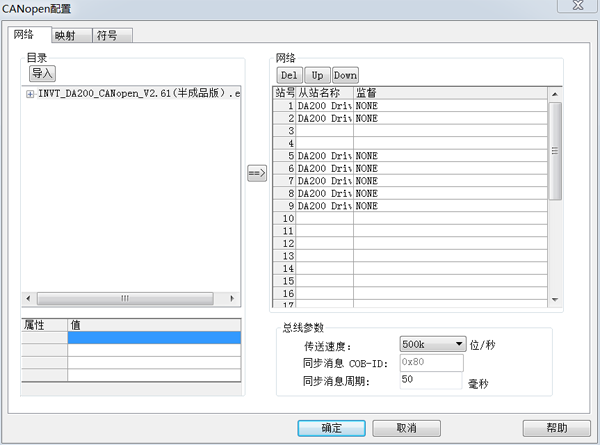Click the directory horizontal scrollbar
Screen dimensions: 600x445
125,298
